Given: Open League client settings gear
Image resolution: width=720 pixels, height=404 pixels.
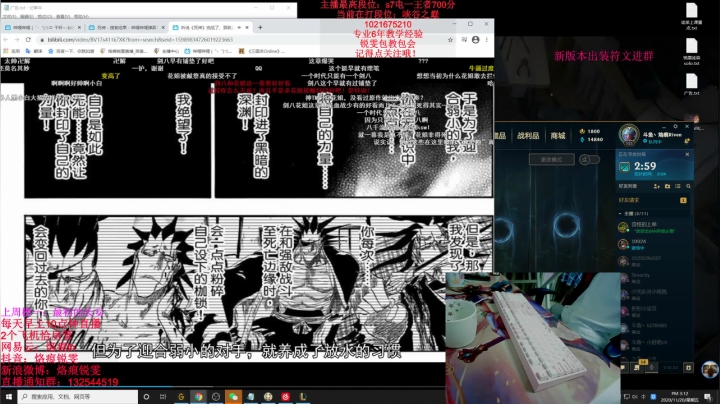Looking at the screenshot, I should [675, 126].
